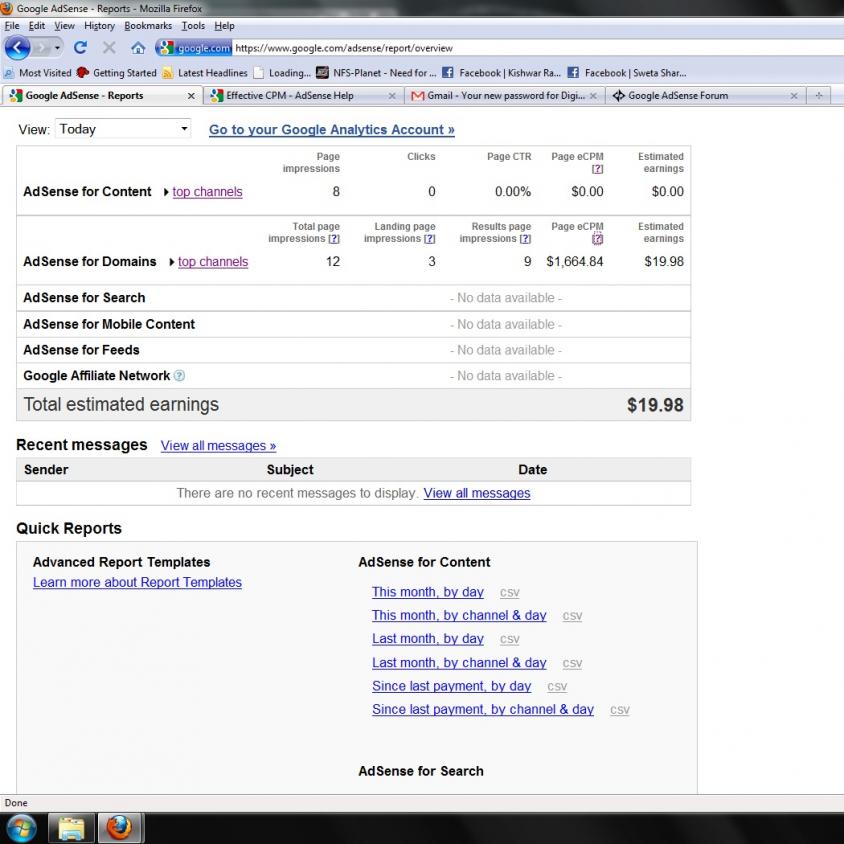The image size is (844, 844).
Task: Open a new tab with the plus button
Action: [x=819, y=96]
